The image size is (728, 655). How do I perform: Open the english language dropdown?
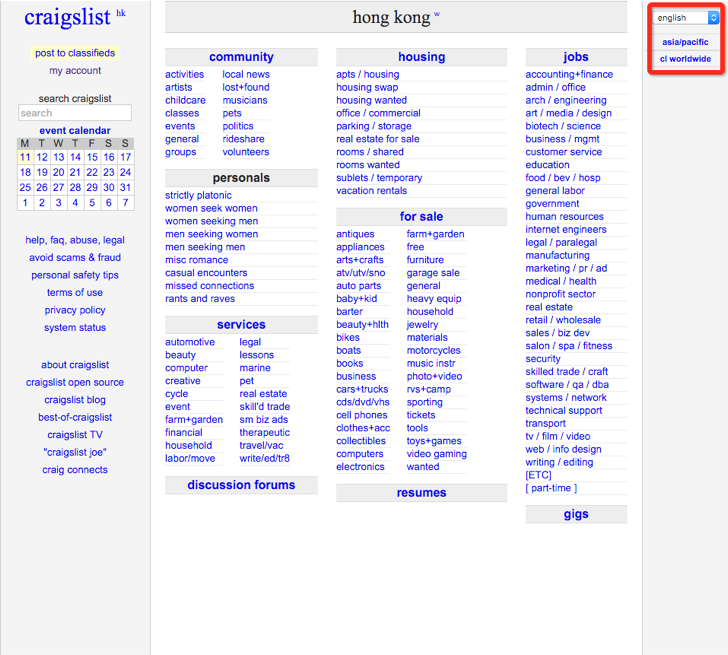pyautogui.click(x=685, y=18)
